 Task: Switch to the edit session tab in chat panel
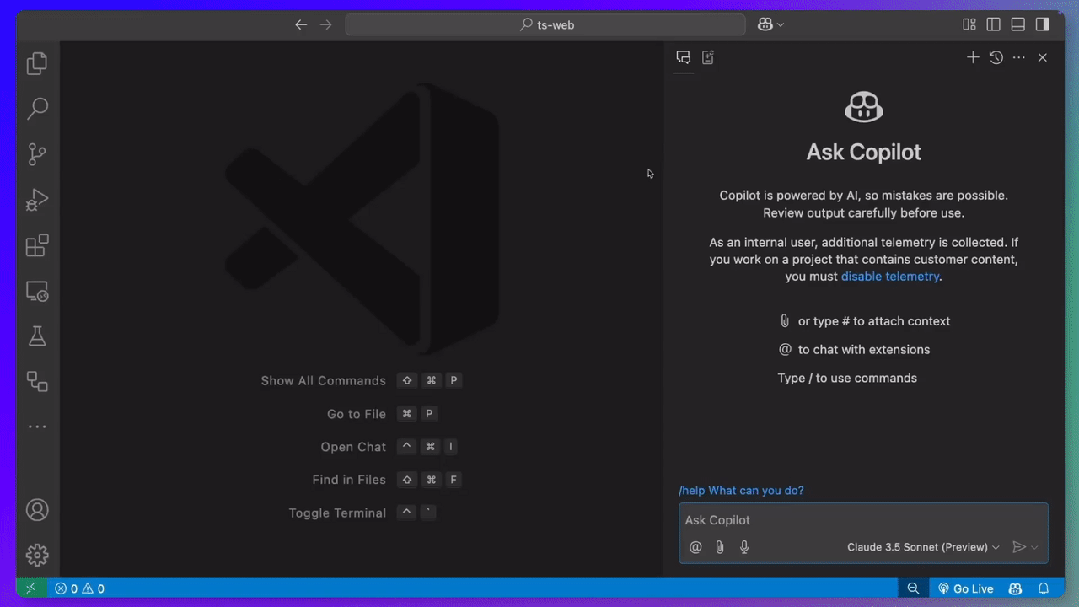(707, 57)
